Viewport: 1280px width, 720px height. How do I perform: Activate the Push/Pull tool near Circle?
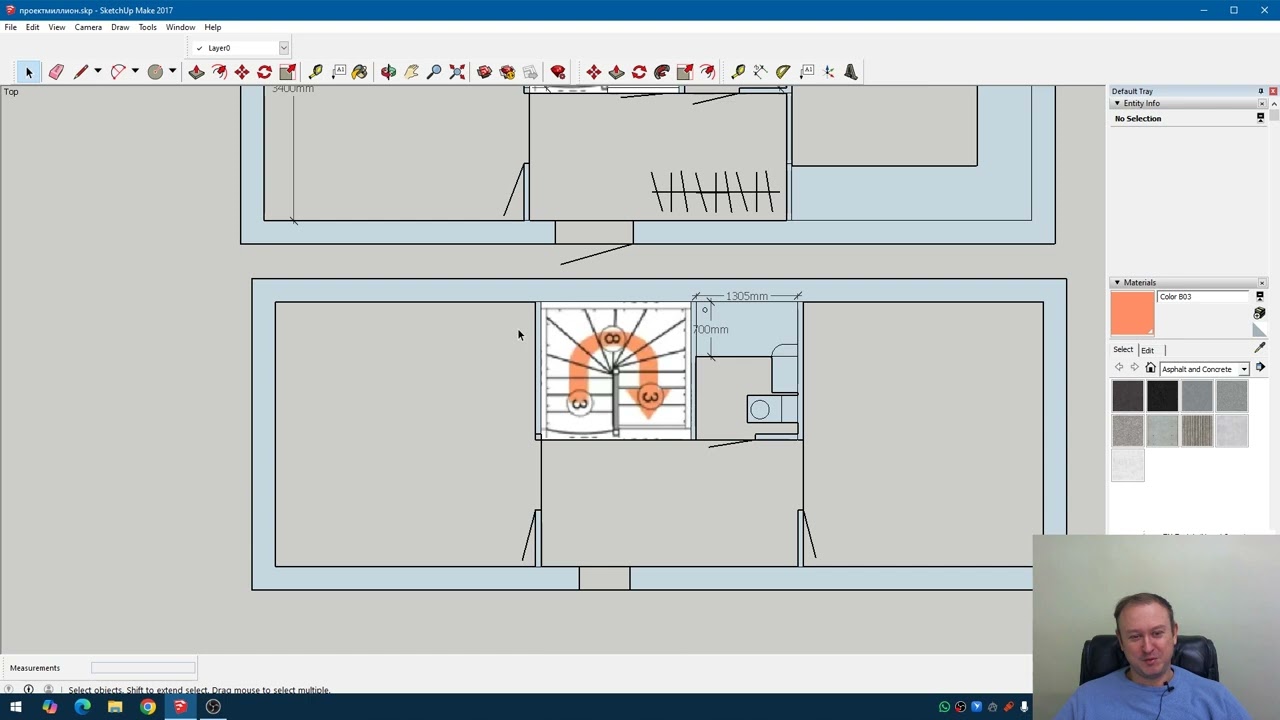tap(196, 72)
